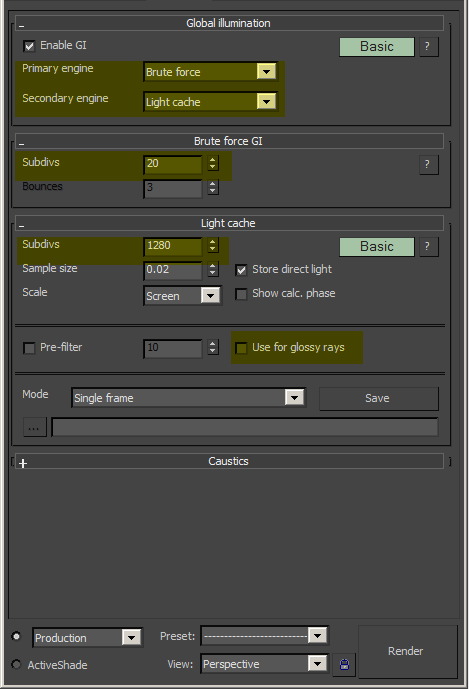Click the Render button
The width and height of the screenshot is (469, 689).
[406, 651]
